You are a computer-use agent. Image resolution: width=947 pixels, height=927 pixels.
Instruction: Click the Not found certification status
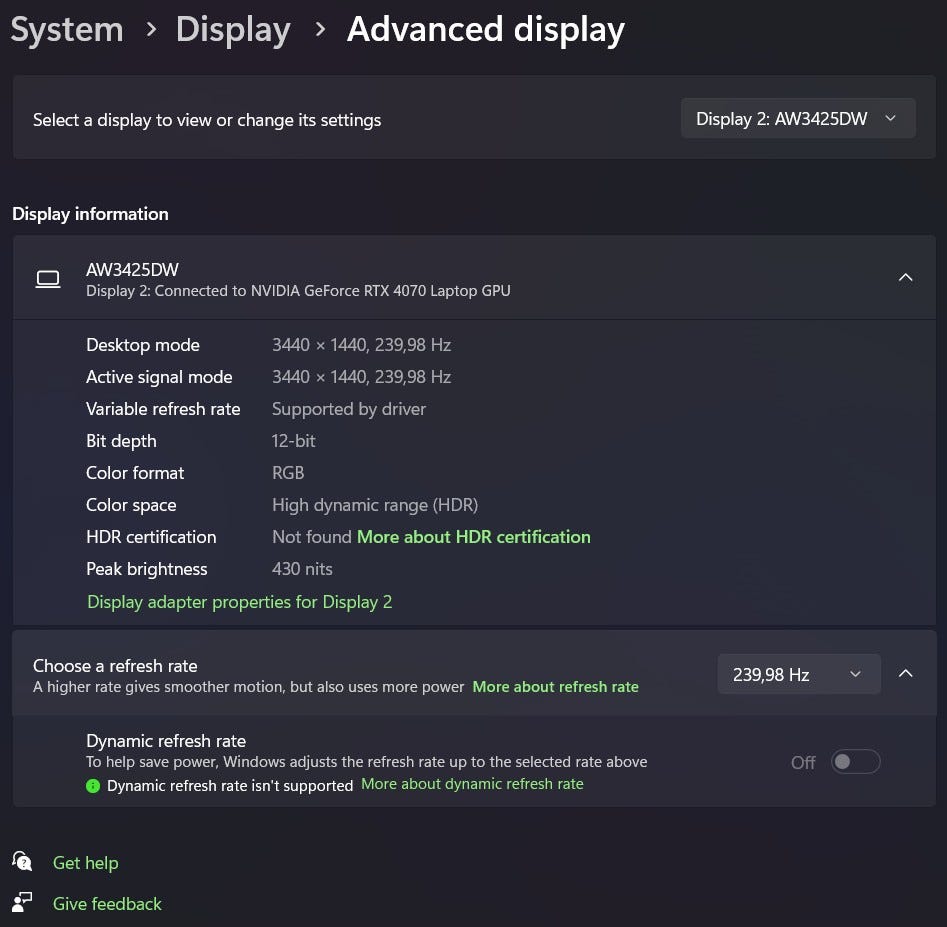(x=312, y=537)
